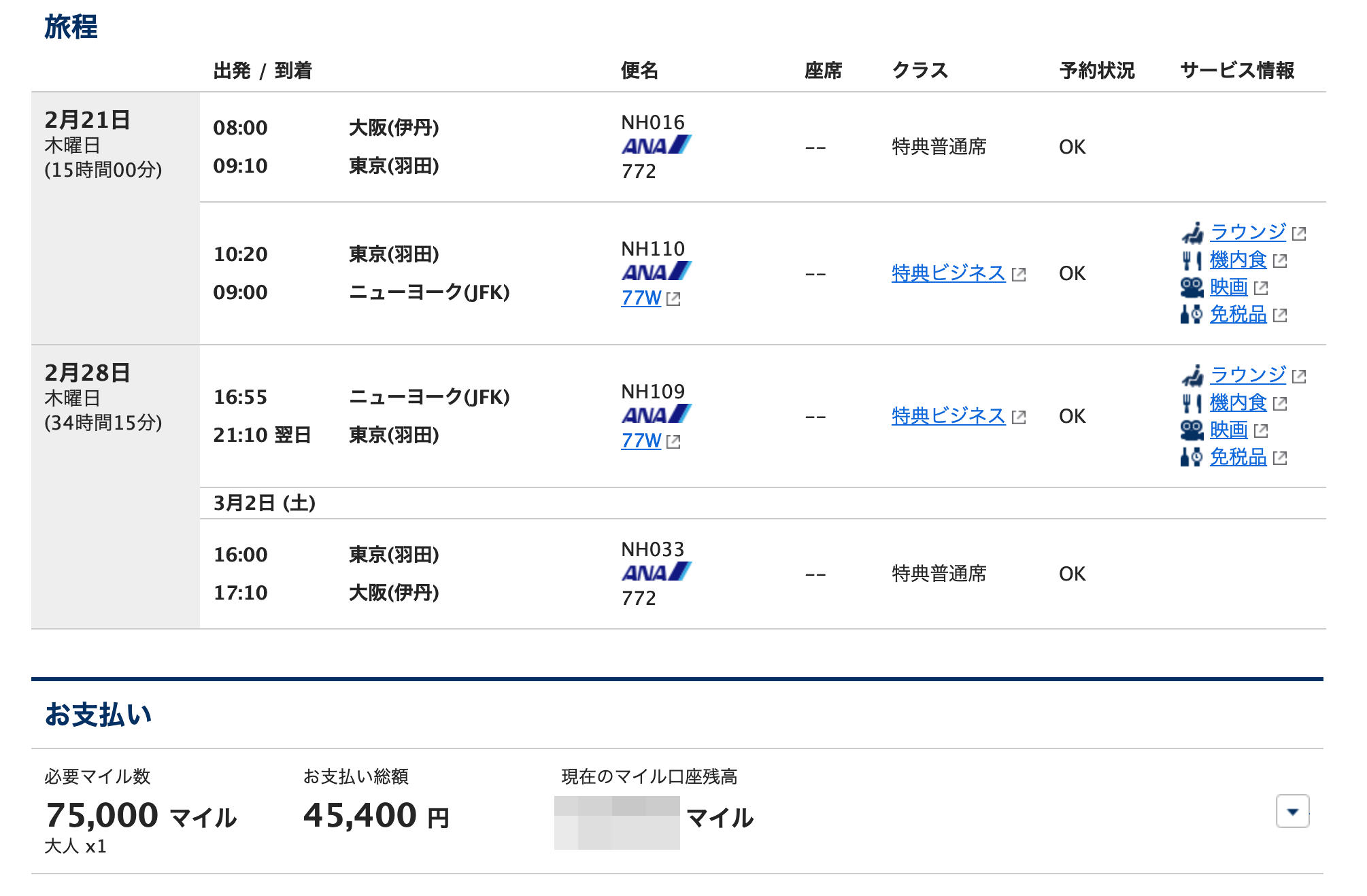Open 特典ビジネス class link for NH109
Image resolution: width=1367 pixels, height=896 pixels.
pos(948,416)
